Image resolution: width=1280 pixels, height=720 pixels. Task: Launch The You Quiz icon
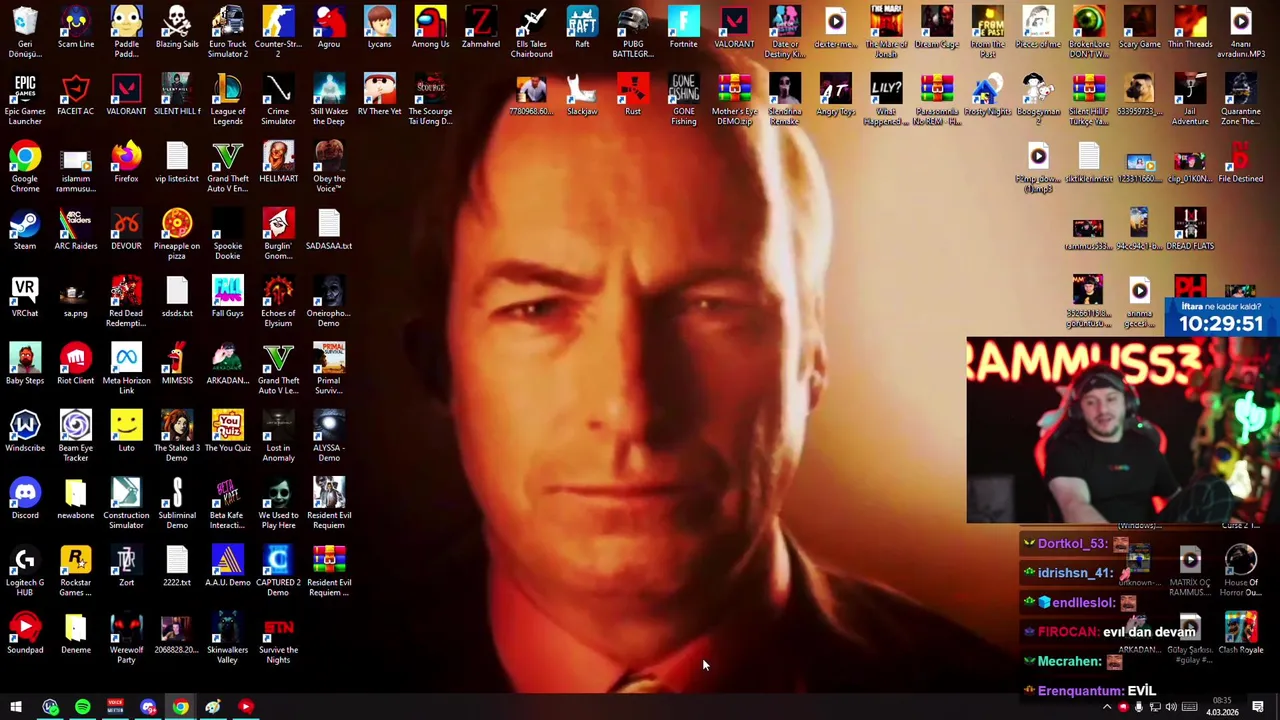[x=227, y=431]
